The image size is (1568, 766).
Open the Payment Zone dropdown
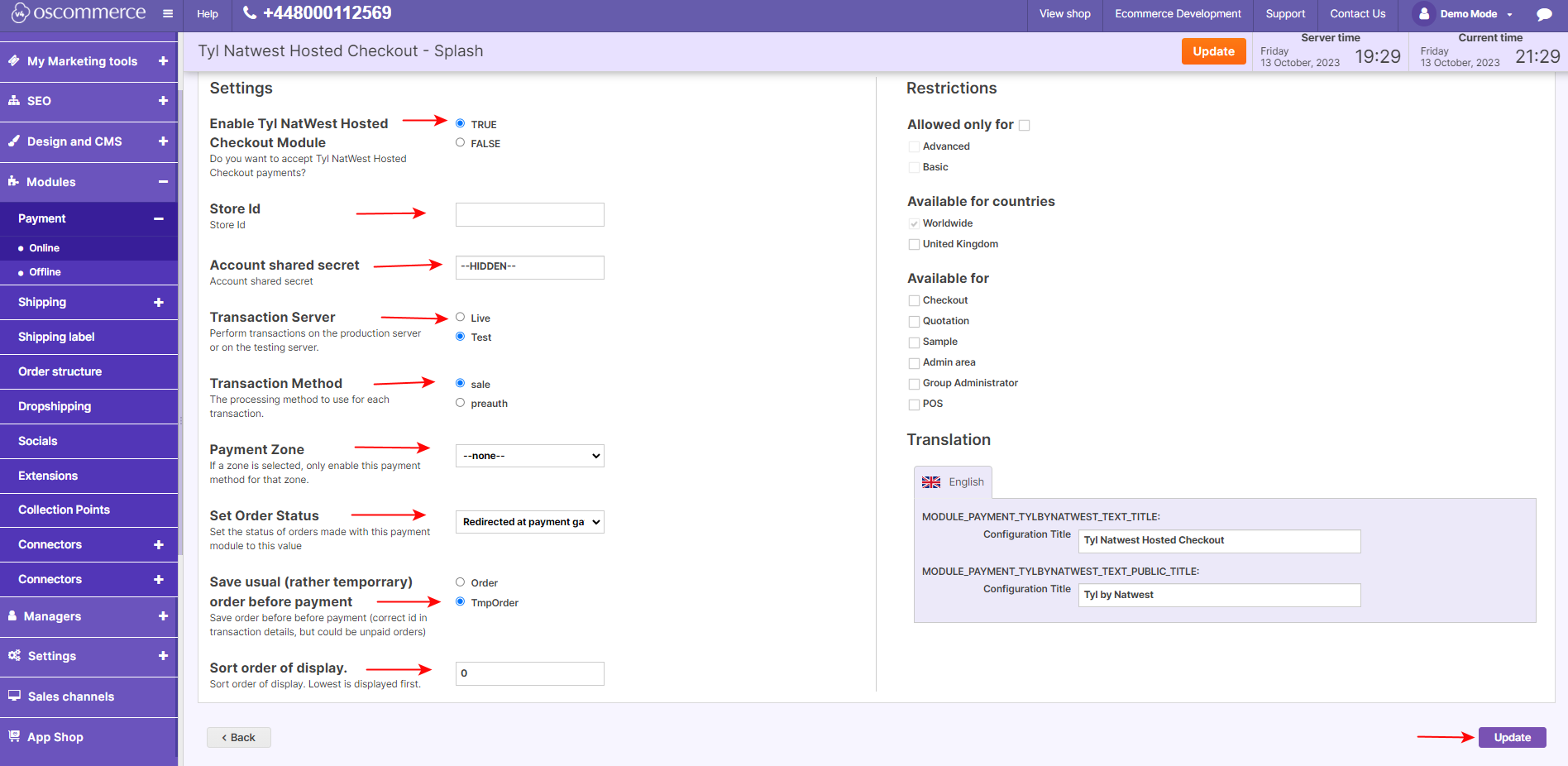529,455
